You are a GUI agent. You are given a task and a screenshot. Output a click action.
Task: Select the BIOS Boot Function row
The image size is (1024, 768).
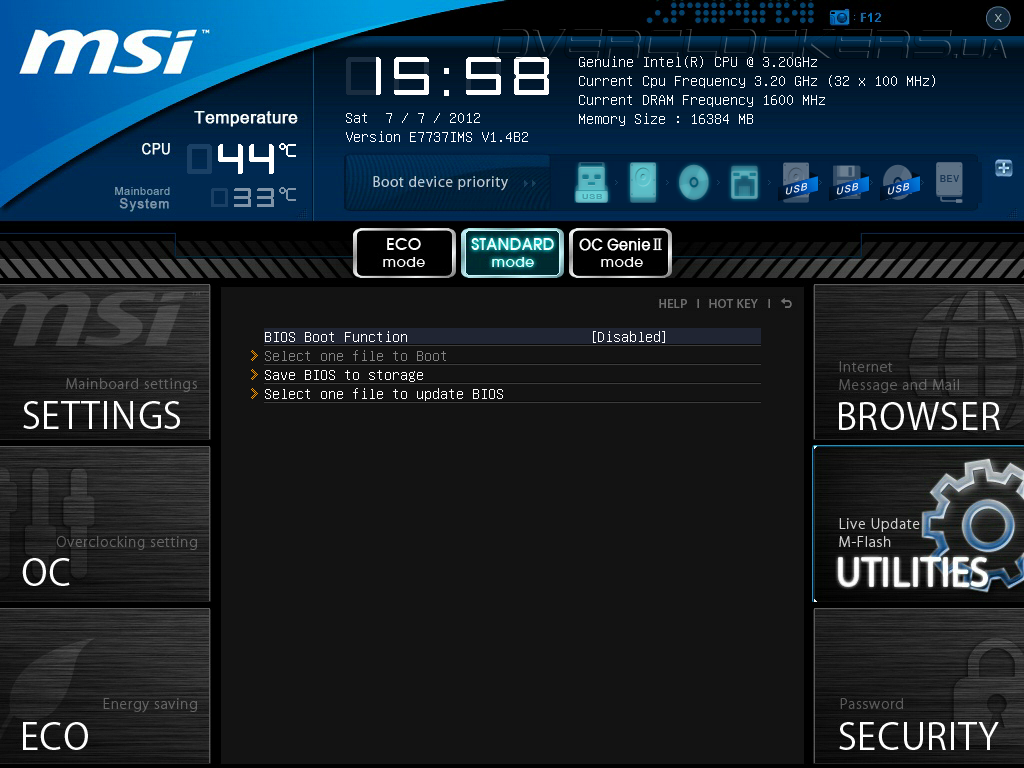512,337
